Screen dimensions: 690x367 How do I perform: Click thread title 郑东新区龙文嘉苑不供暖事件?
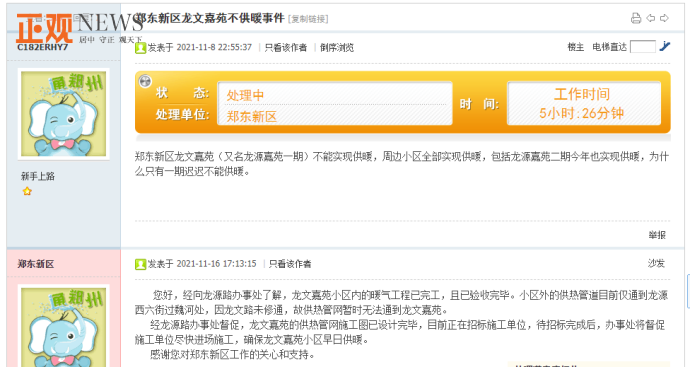209,18
